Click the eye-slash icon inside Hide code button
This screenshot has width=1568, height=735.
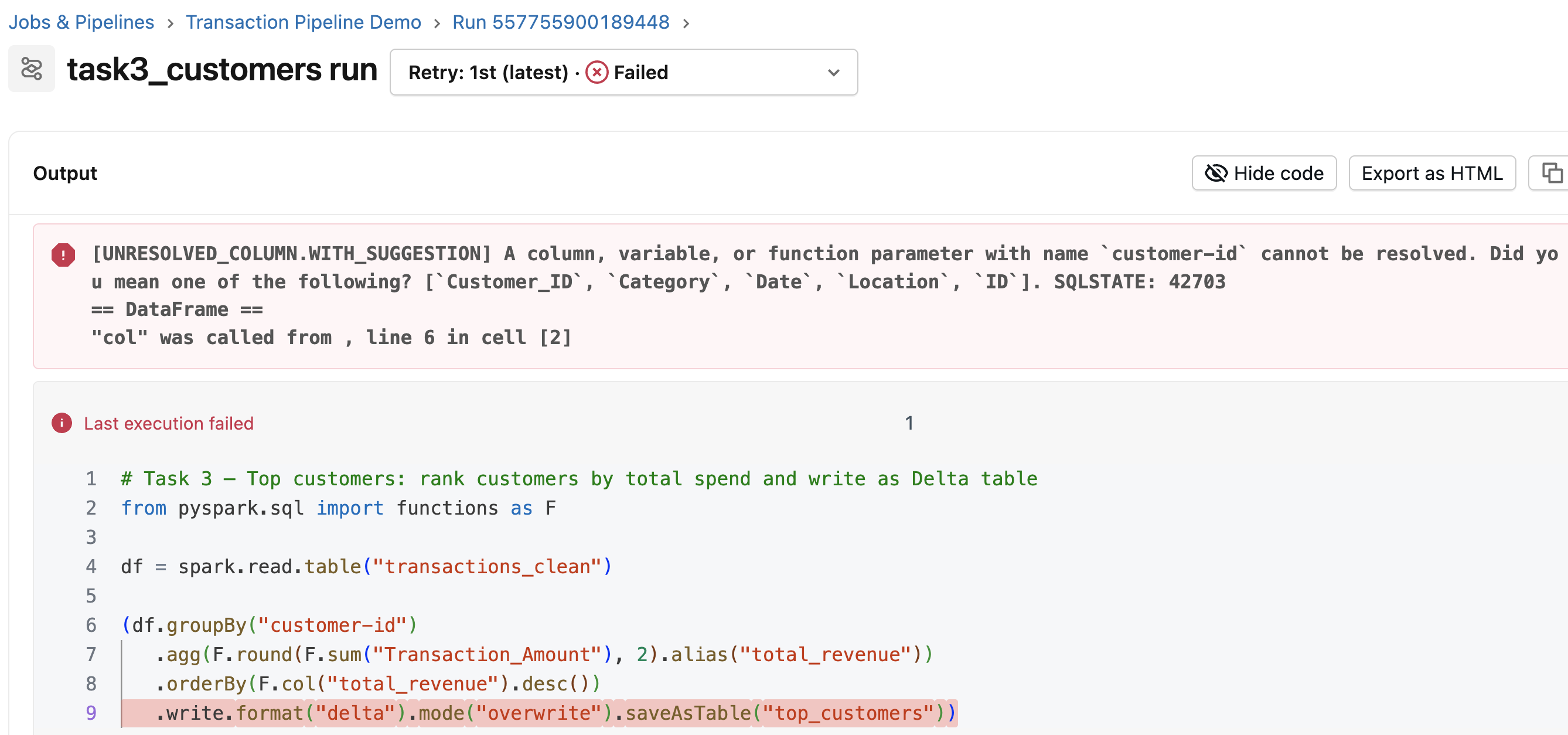click(x=1216, y=173)
